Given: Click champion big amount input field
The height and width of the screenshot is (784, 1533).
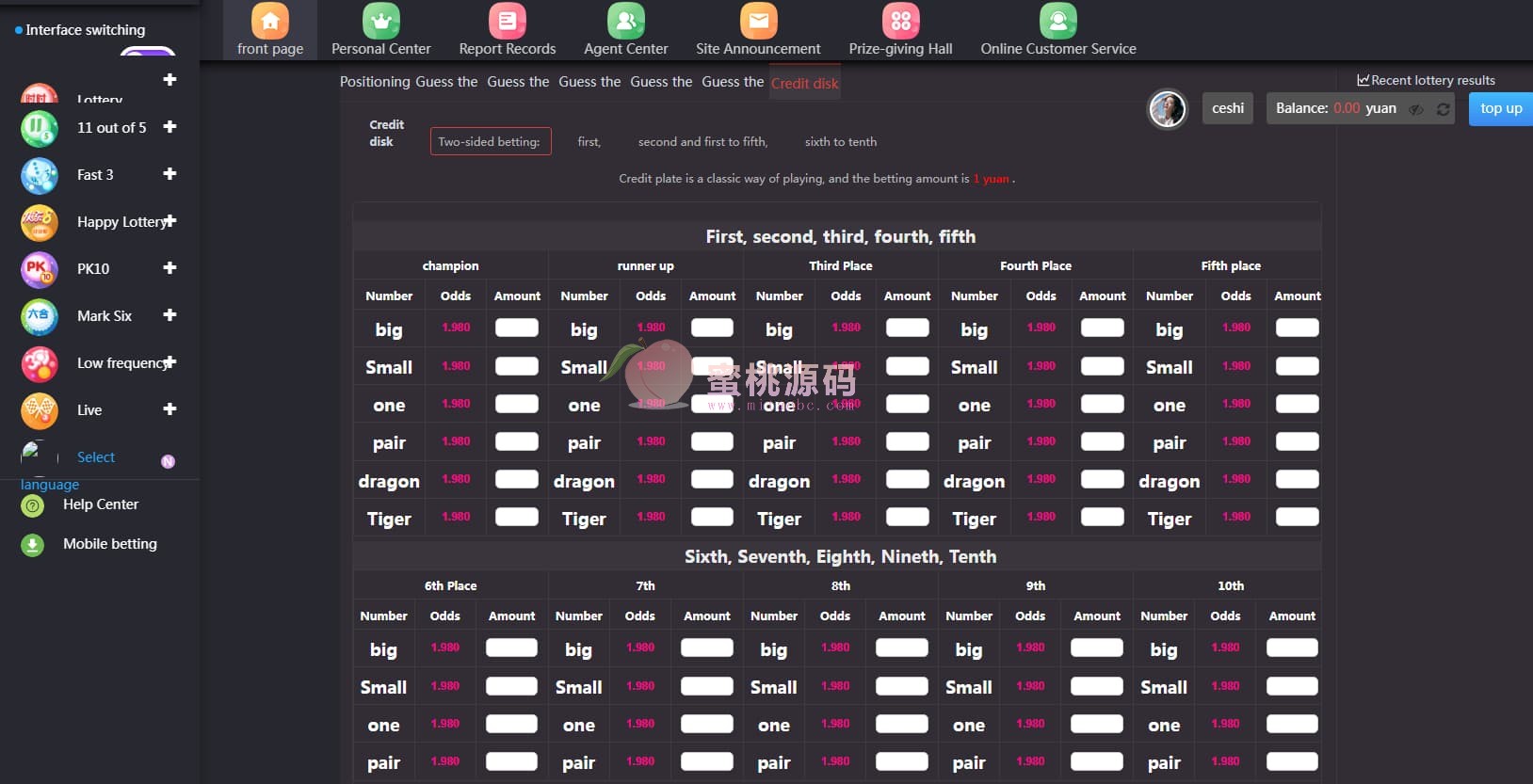Looking at the screenshot, I should pyautogui.click(x=517, y=328).
